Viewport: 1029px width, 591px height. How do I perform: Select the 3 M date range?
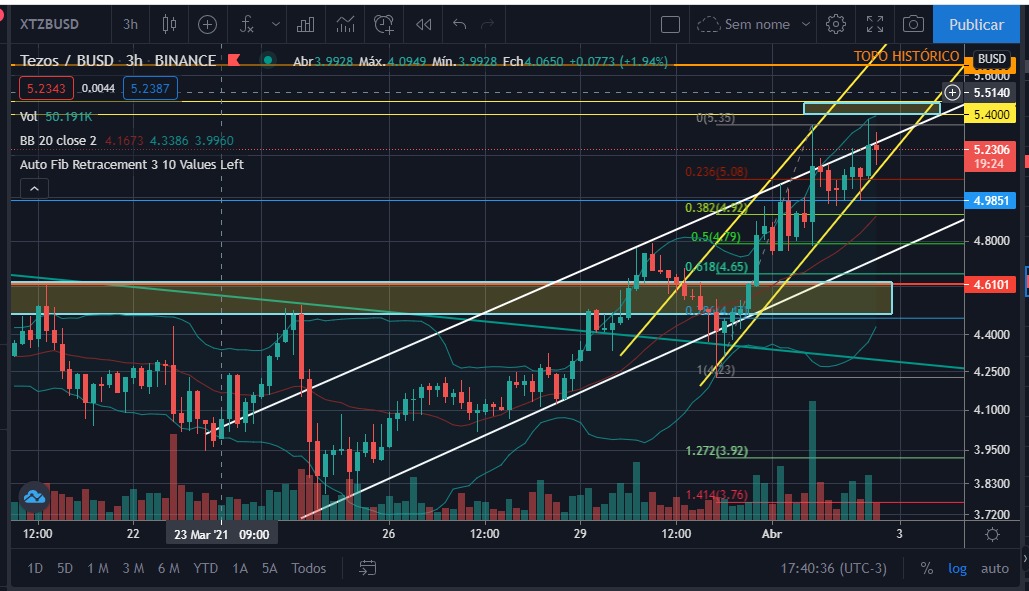133,568
